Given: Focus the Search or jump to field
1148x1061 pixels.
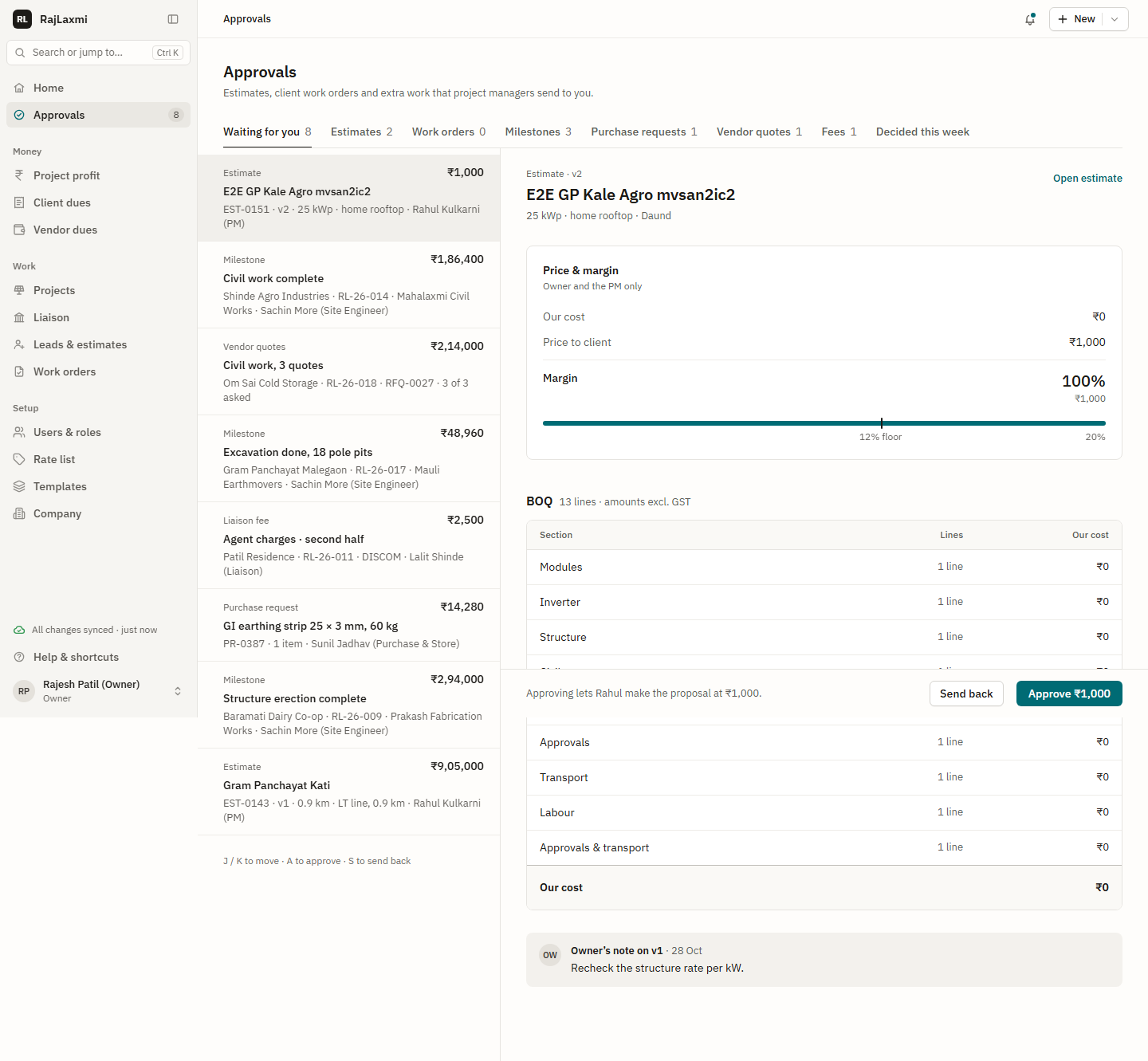Looking at the screenshot, I should pyautogui.click(x=98, y=53).
